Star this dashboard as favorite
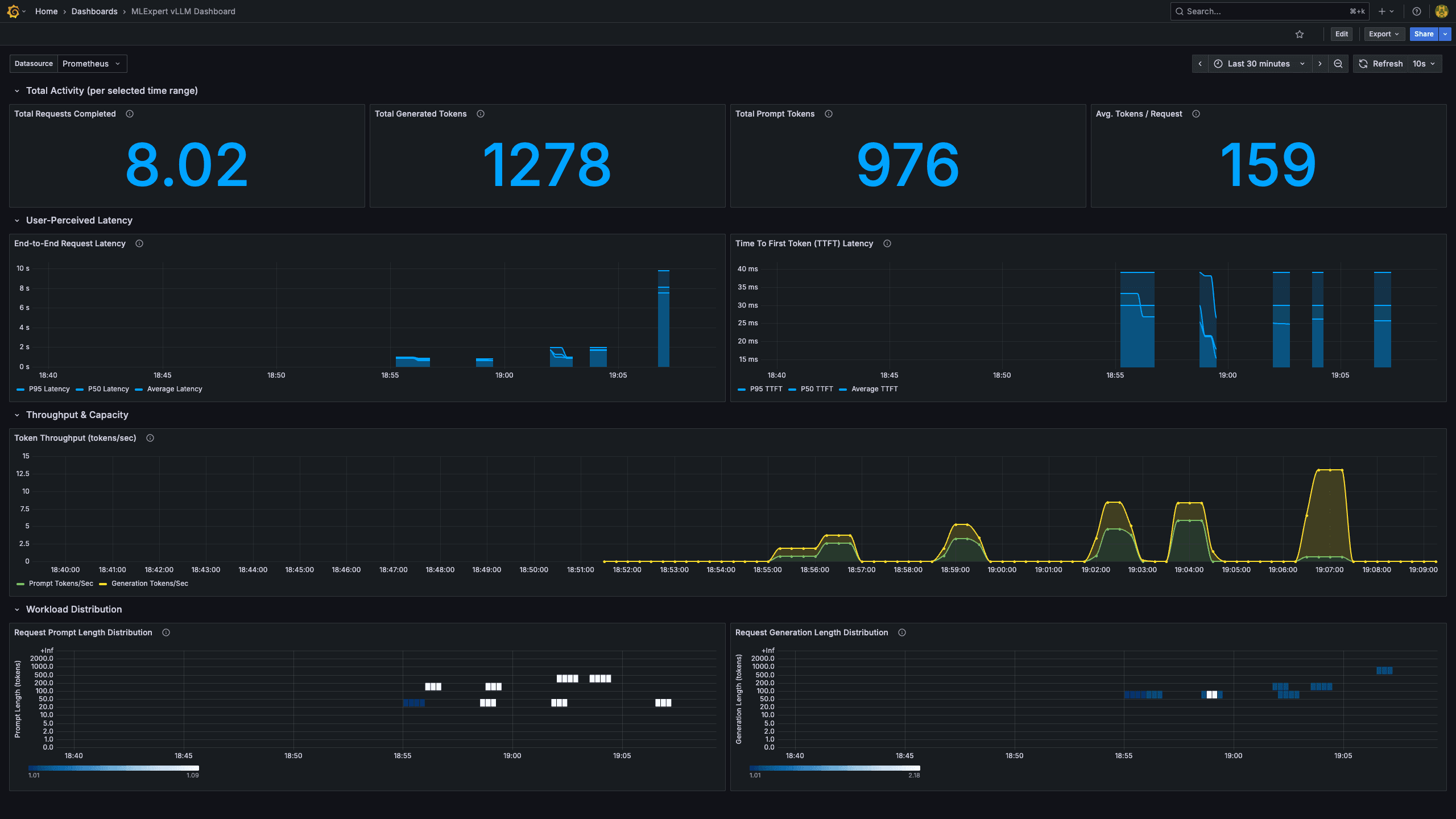This screenshot has width=1456, height=819. (x=1300, y=34)
